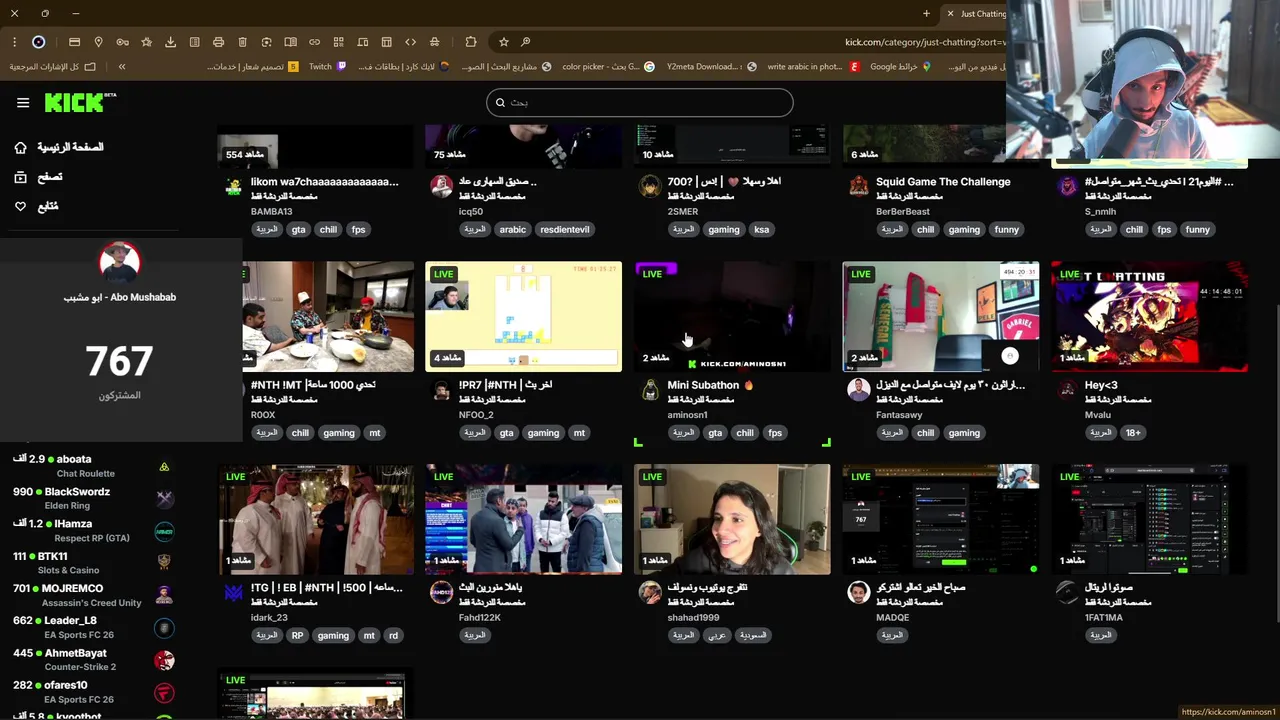This screenshot has height=720, width=1280.
Task: Click the RP tag under idark_23
Action: (297, 635)
